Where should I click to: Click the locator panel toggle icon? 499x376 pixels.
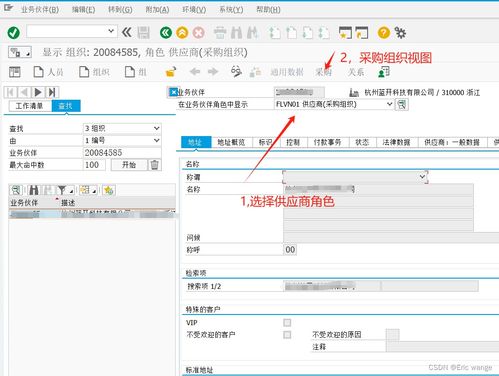pos(15,72)
